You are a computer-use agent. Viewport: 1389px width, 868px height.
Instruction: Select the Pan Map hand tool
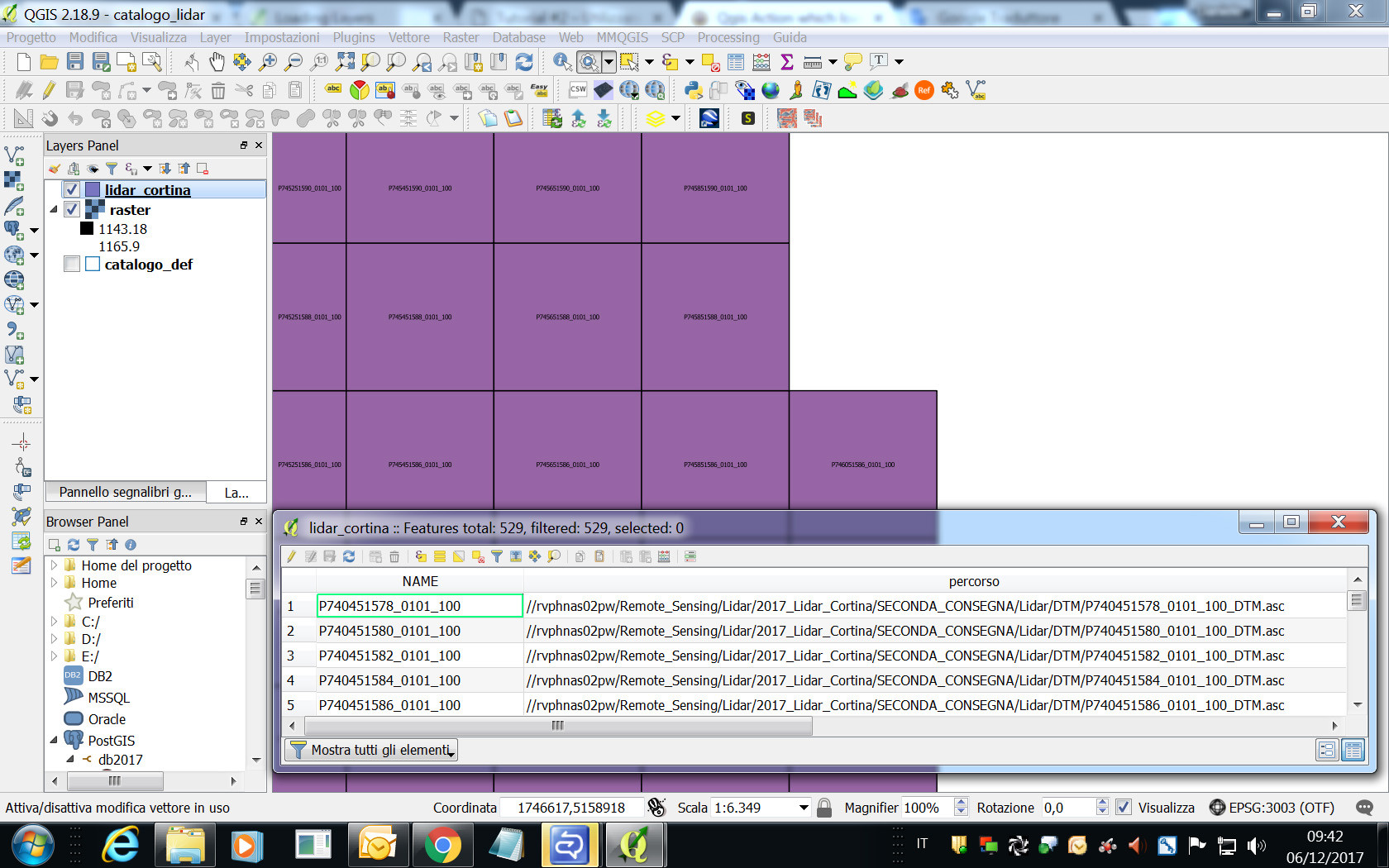click(x=217, y=62)
